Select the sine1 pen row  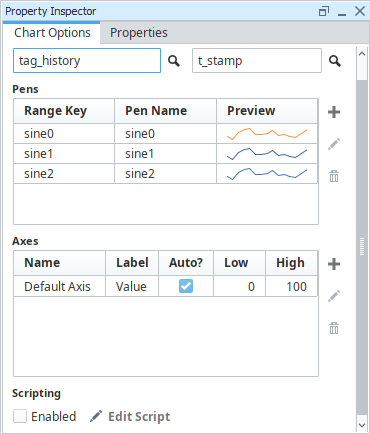(166, 154)
